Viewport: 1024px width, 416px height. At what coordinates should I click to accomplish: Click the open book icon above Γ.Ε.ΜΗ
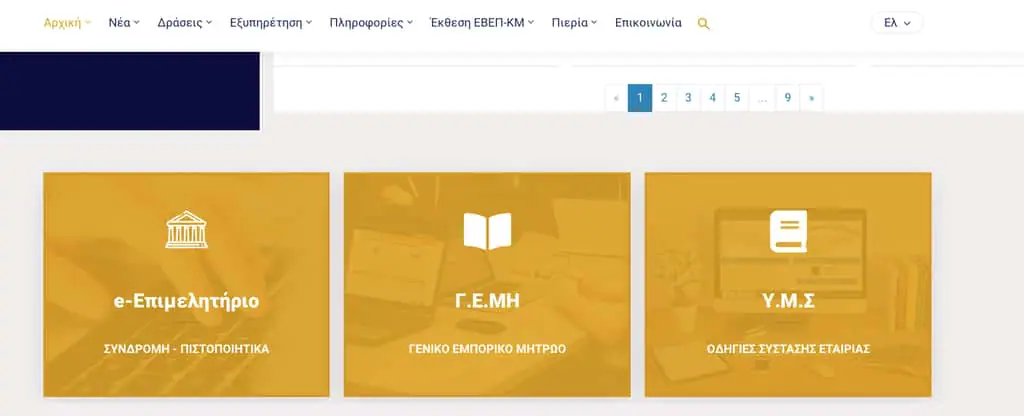(487, 231)
